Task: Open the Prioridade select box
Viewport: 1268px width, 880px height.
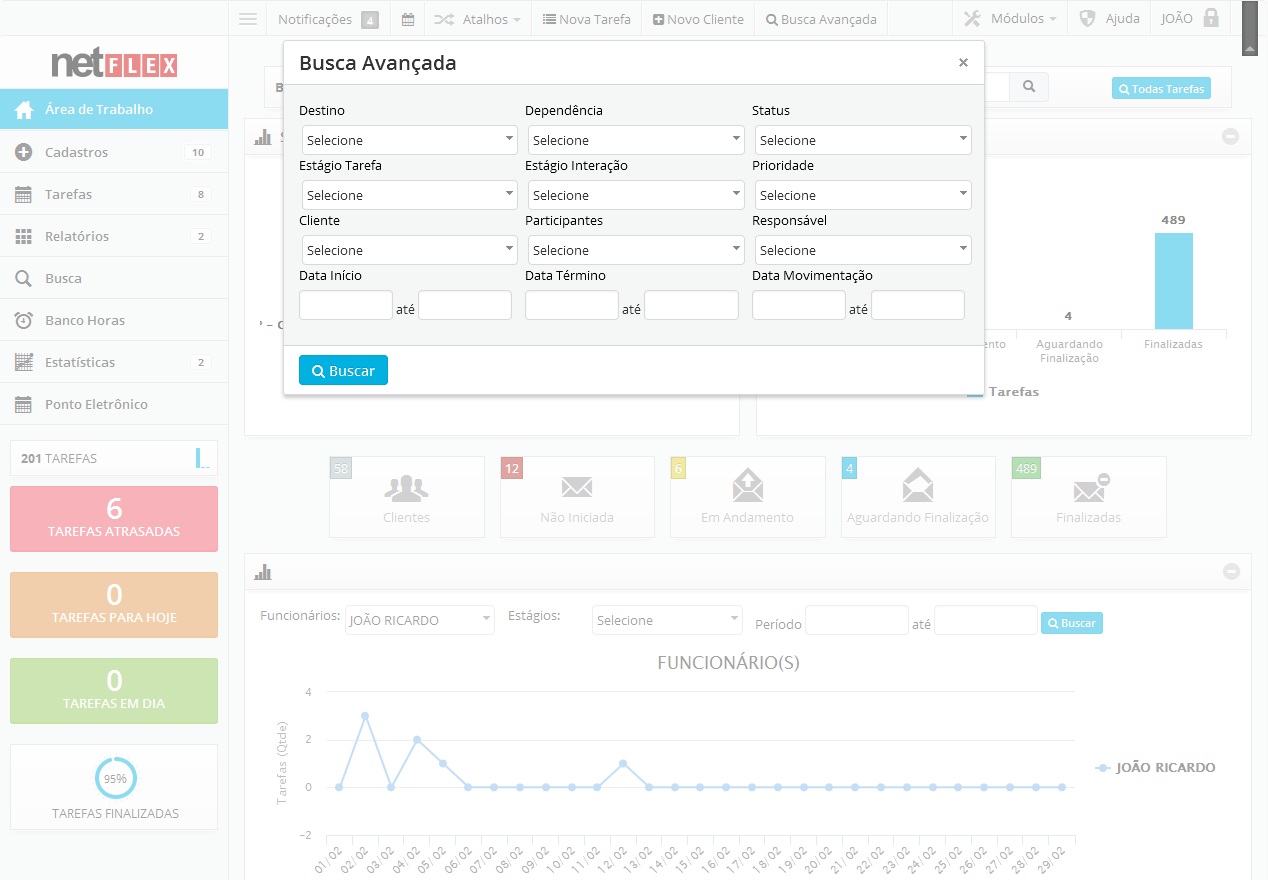Action: point(862,195)
